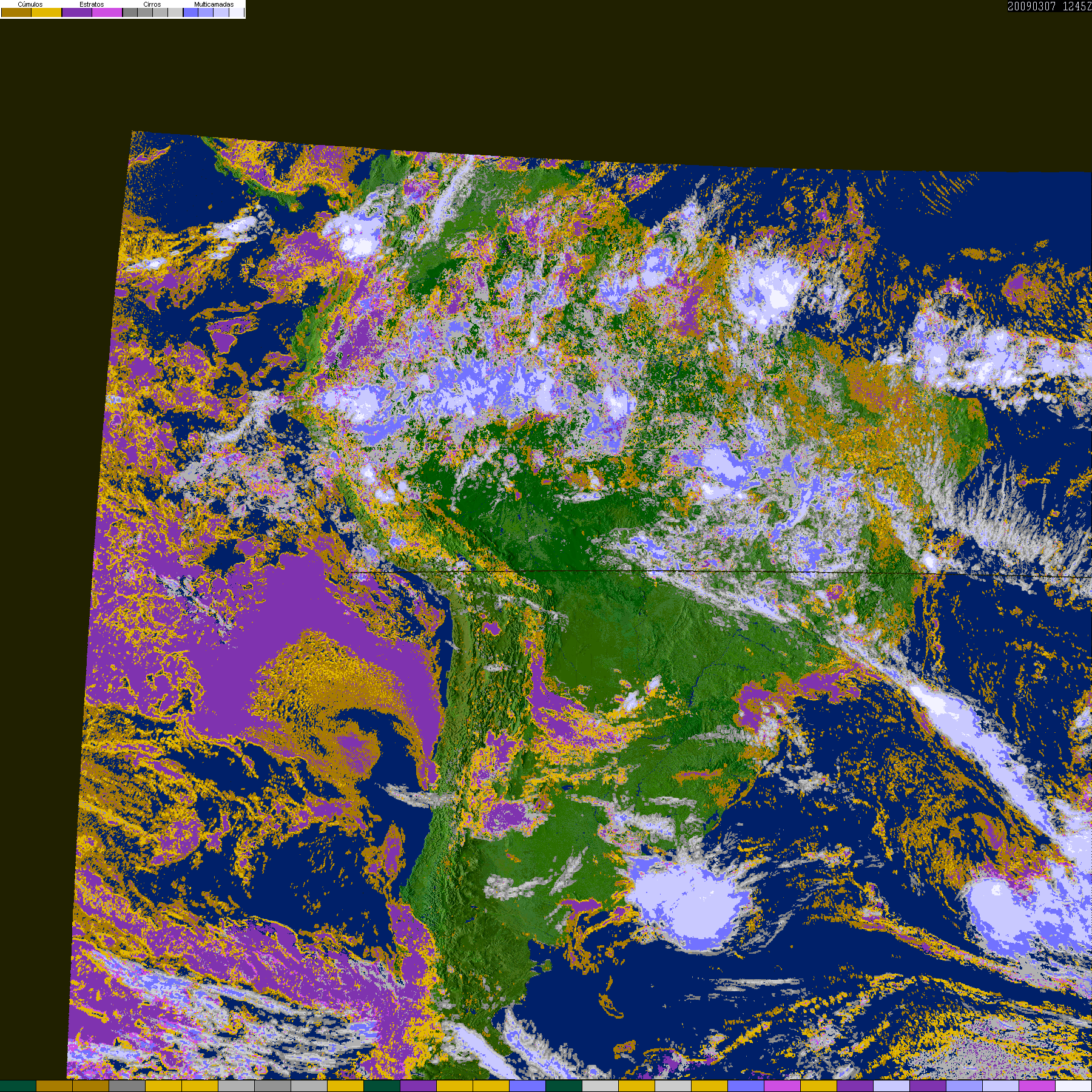Pick the pale lavender third Multicamadas swatch
The height and width of the screenshot is (1092, 1092).
click(221, 12)
